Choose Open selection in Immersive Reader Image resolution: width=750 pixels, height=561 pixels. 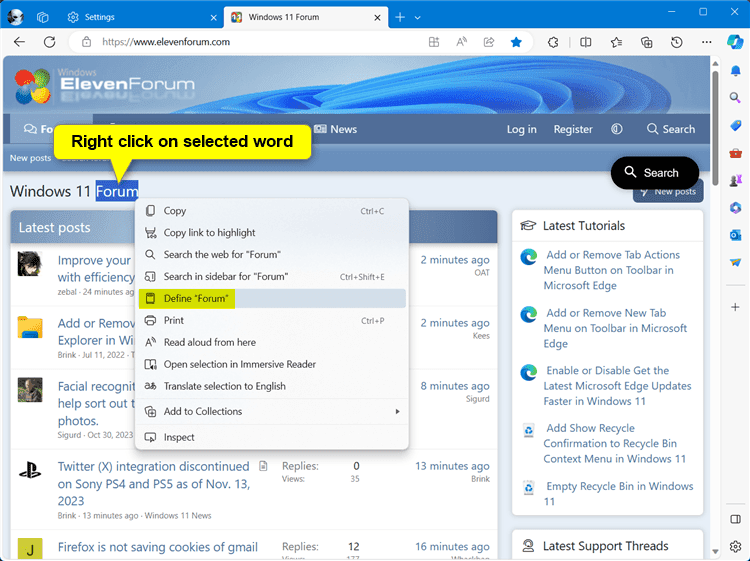(272, 365)
